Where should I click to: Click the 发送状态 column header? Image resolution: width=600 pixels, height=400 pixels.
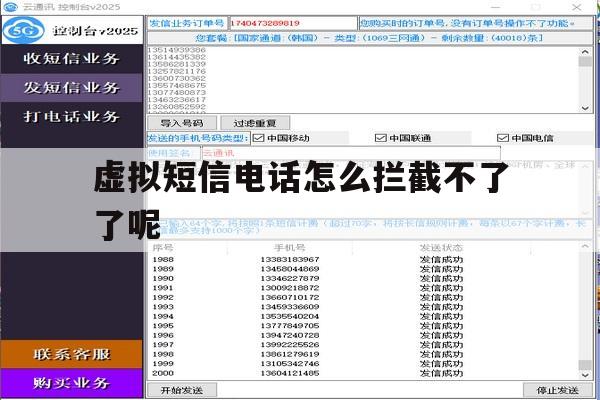[x=441, y=248]
